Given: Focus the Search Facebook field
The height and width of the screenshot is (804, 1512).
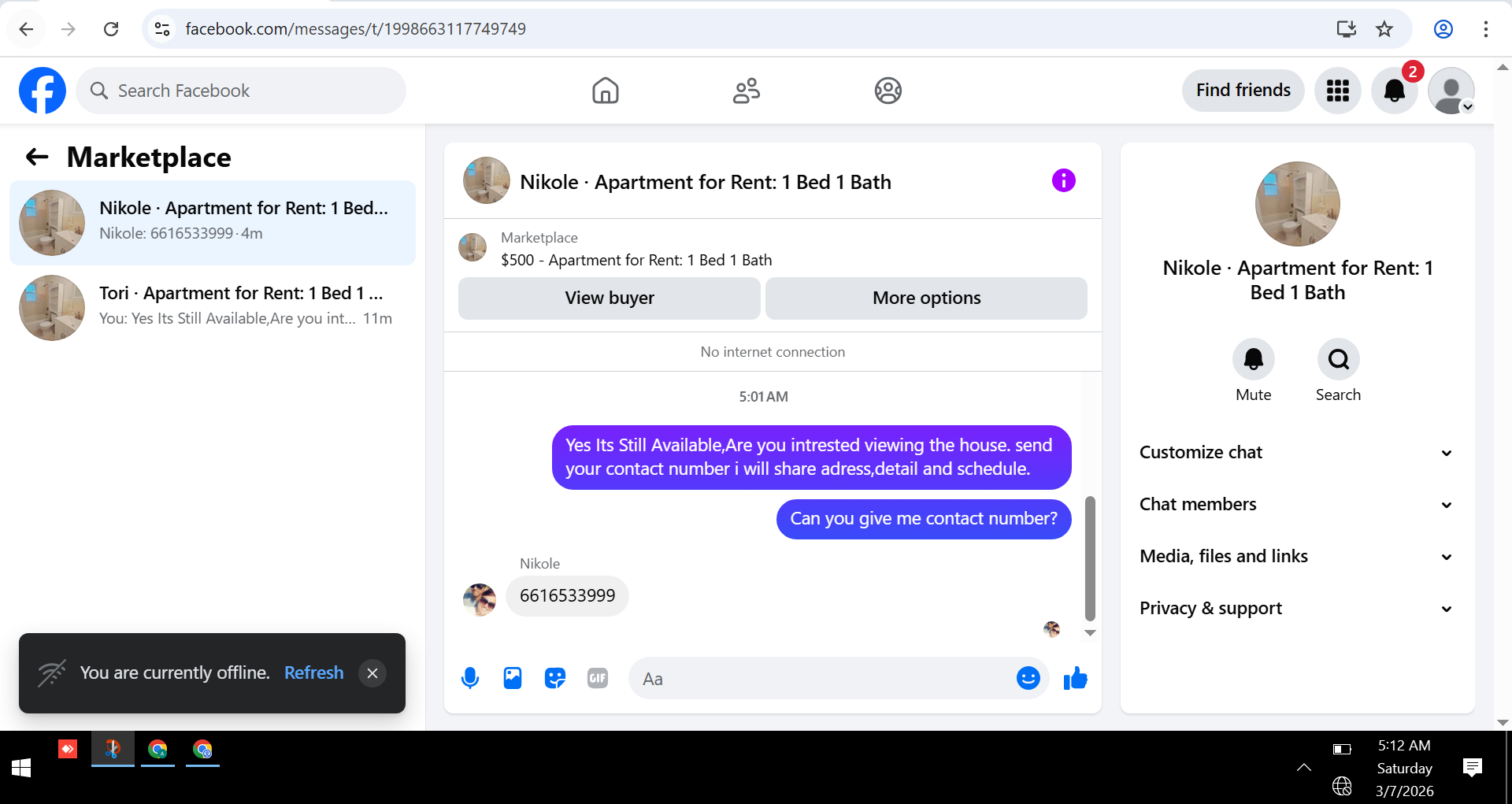Looking at the screenshot, I should coord(241,91).
